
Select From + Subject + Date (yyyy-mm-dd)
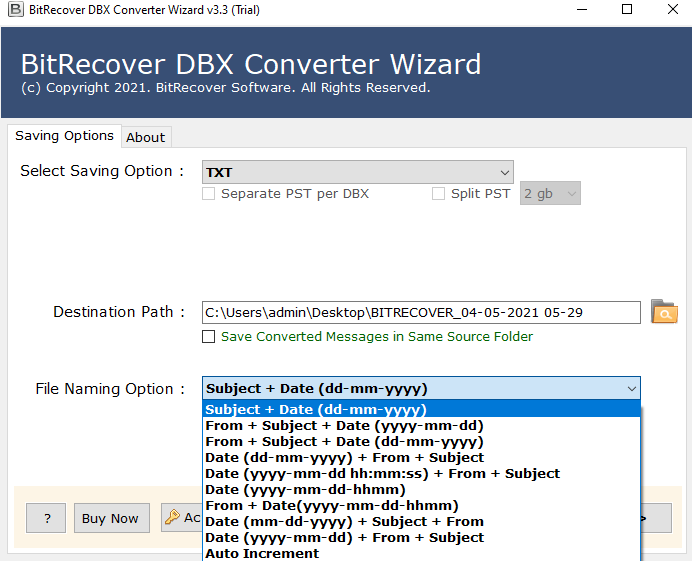[x=421, y=425]
